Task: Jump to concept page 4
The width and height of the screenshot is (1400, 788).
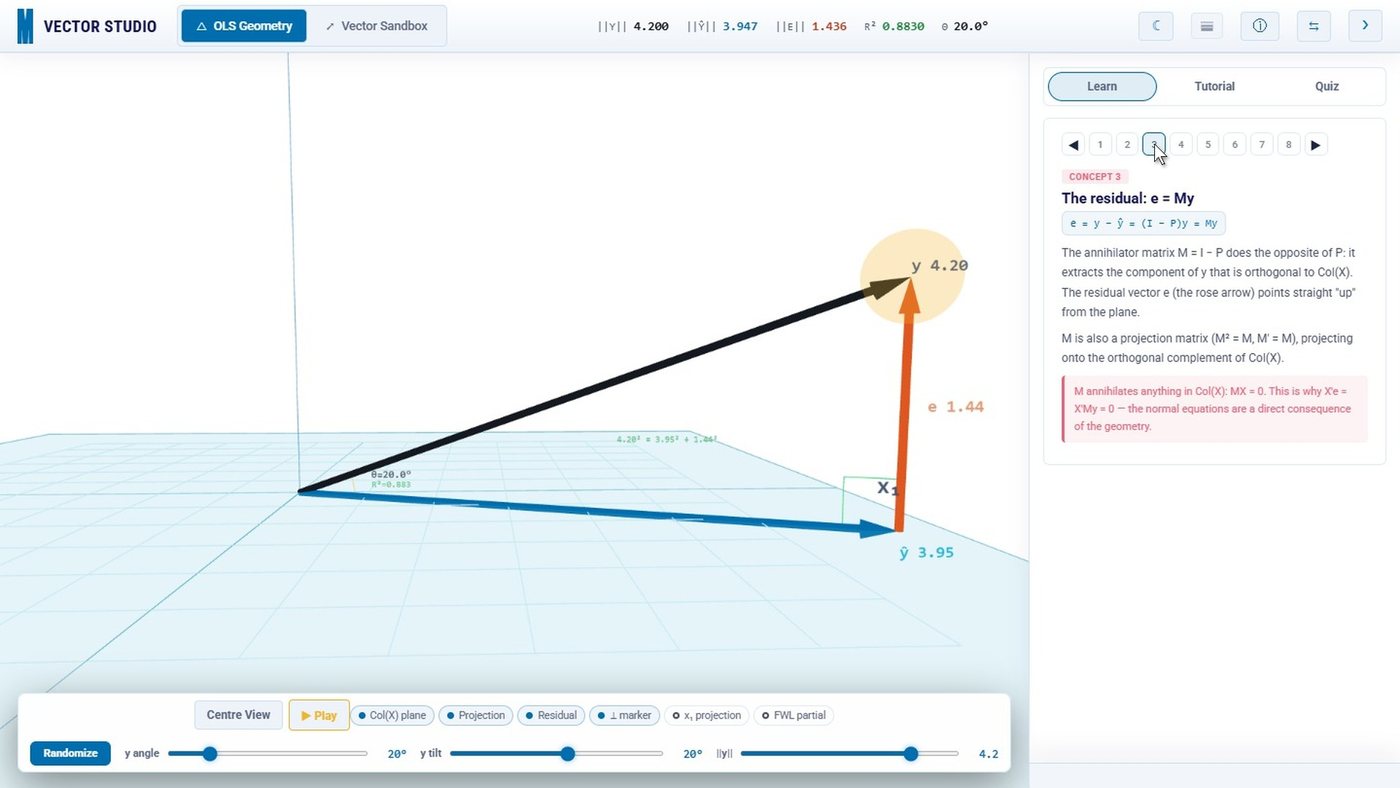Action: click(x=1181, y=145)
